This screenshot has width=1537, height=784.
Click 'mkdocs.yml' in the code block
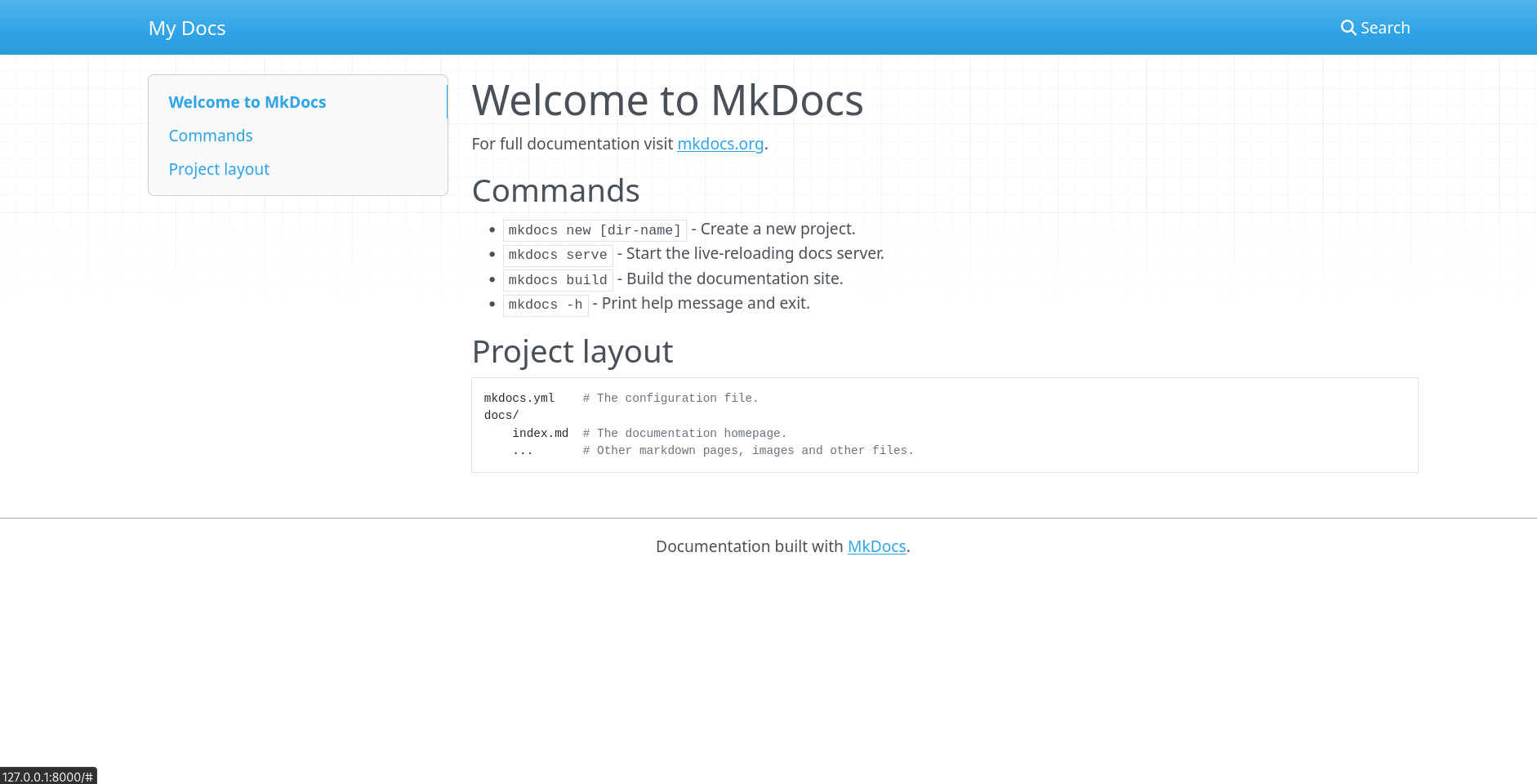[x=519, y=399]
